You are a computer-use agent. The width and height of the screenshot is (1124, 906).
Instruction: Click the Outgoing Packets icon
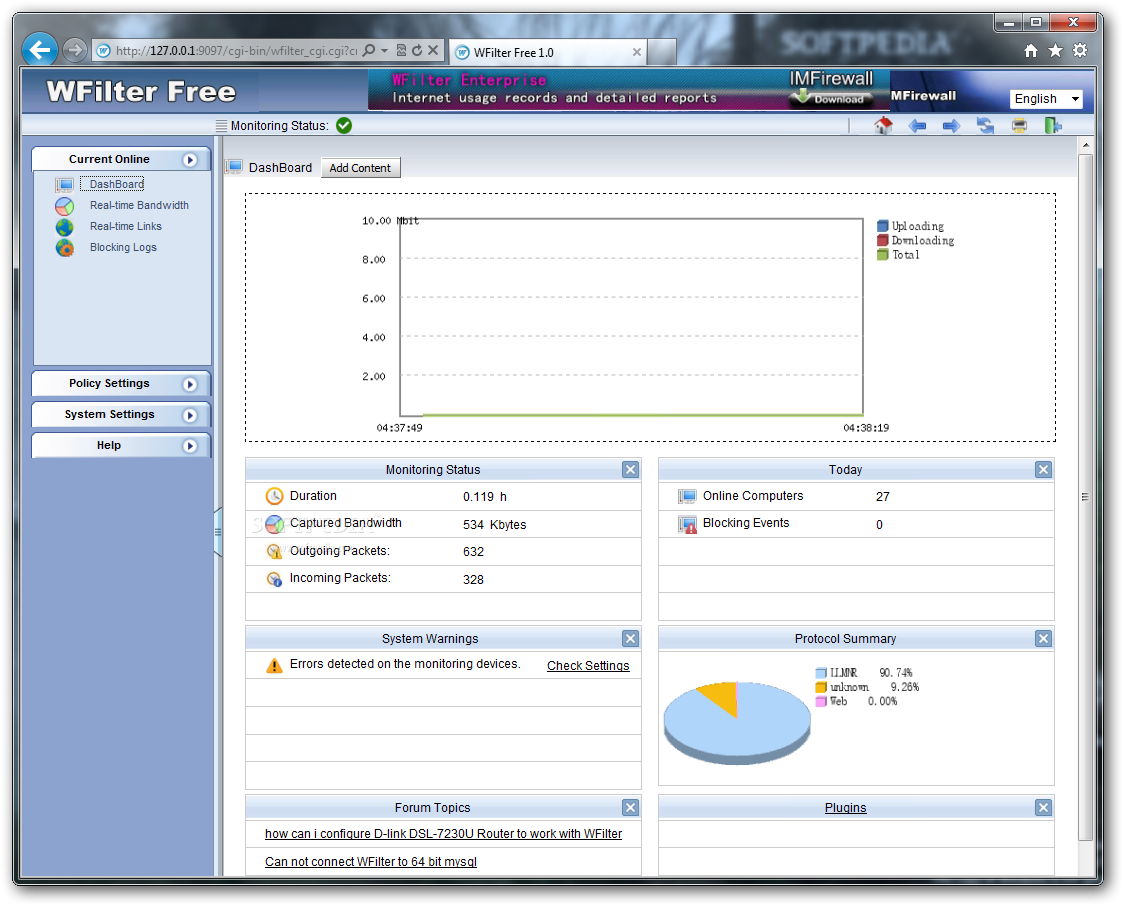(275, 551)
